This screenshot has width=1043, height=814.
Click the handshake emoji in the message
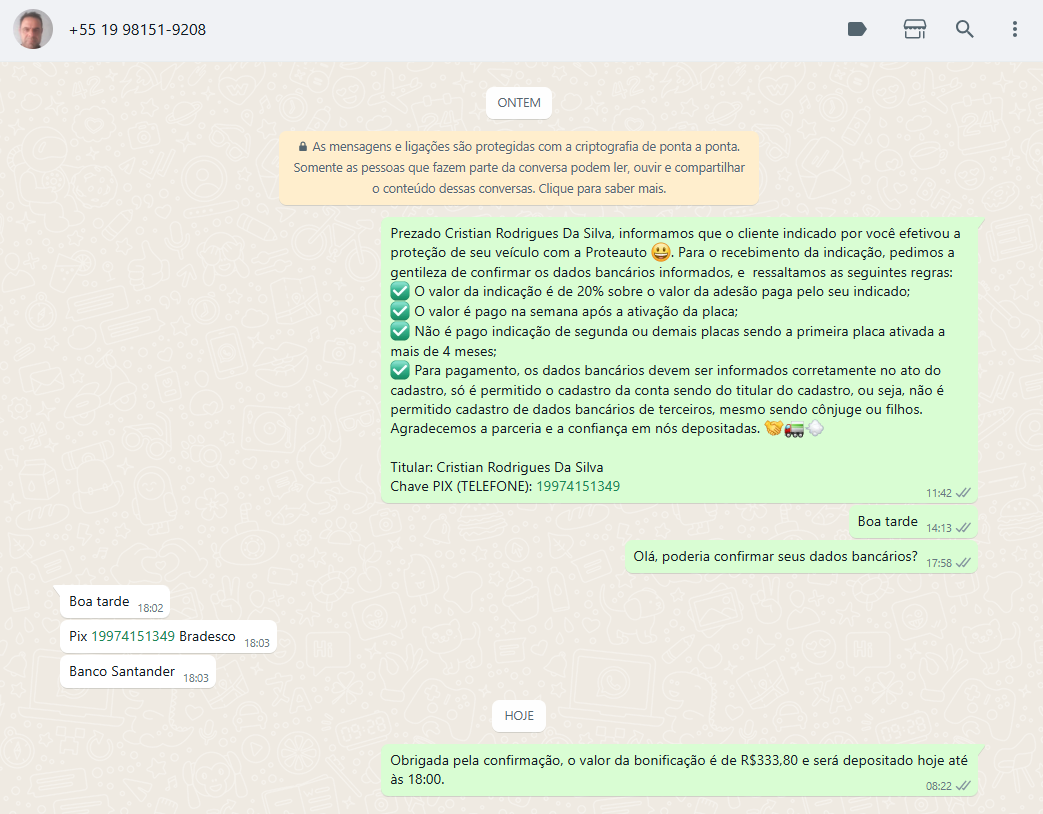[773, 429]
